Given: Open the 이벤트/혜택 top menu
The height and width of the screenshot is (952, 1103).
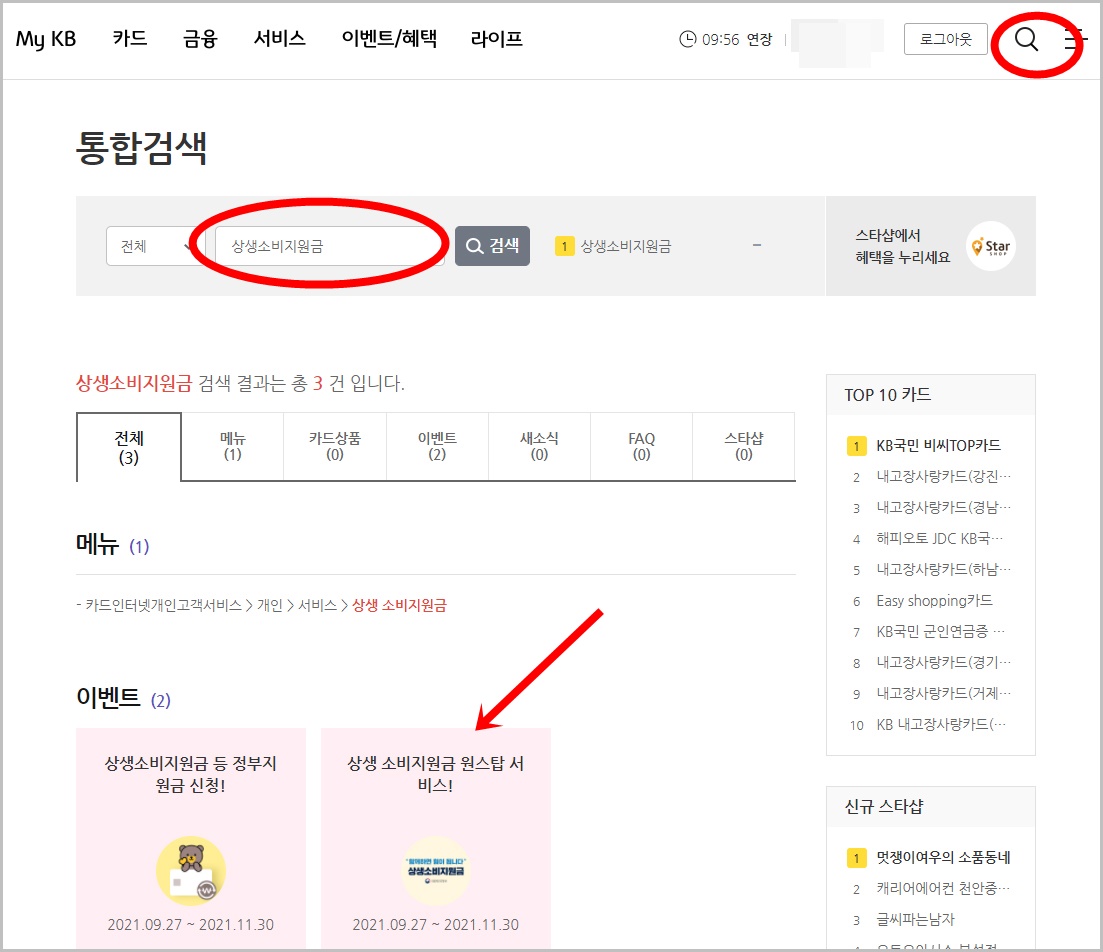Looking at the screenshot, I should 389,38.
